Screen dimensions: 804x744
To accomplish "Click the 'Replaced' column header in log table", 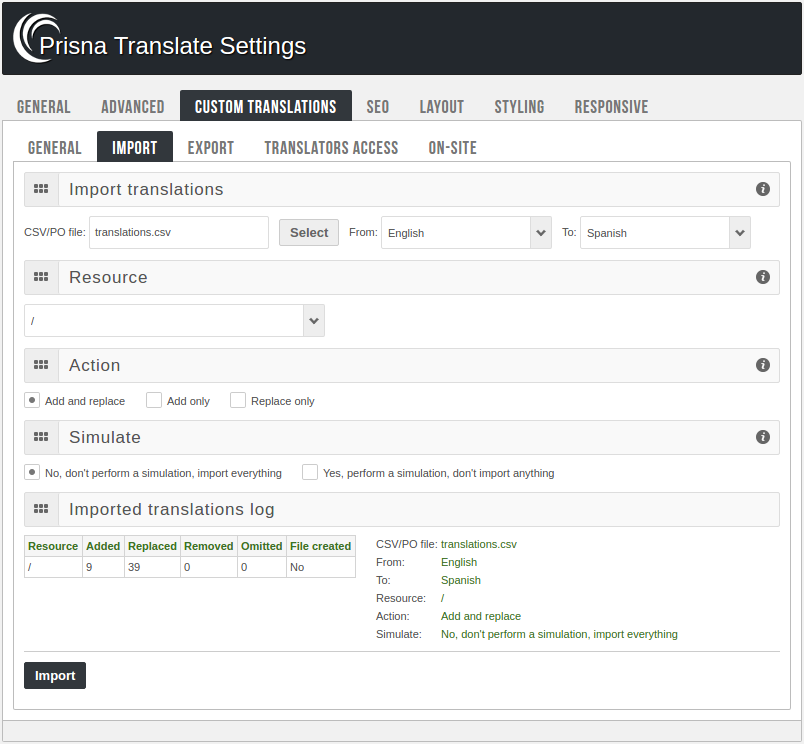I will [x=152, y=546].
